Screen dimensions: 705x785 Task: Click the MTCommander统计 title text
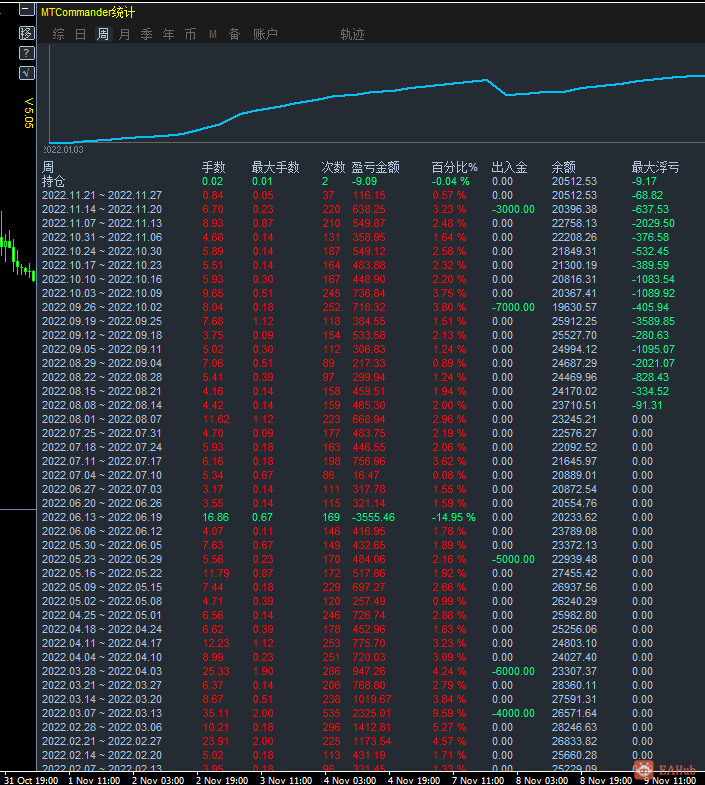(x=88, y=12)
